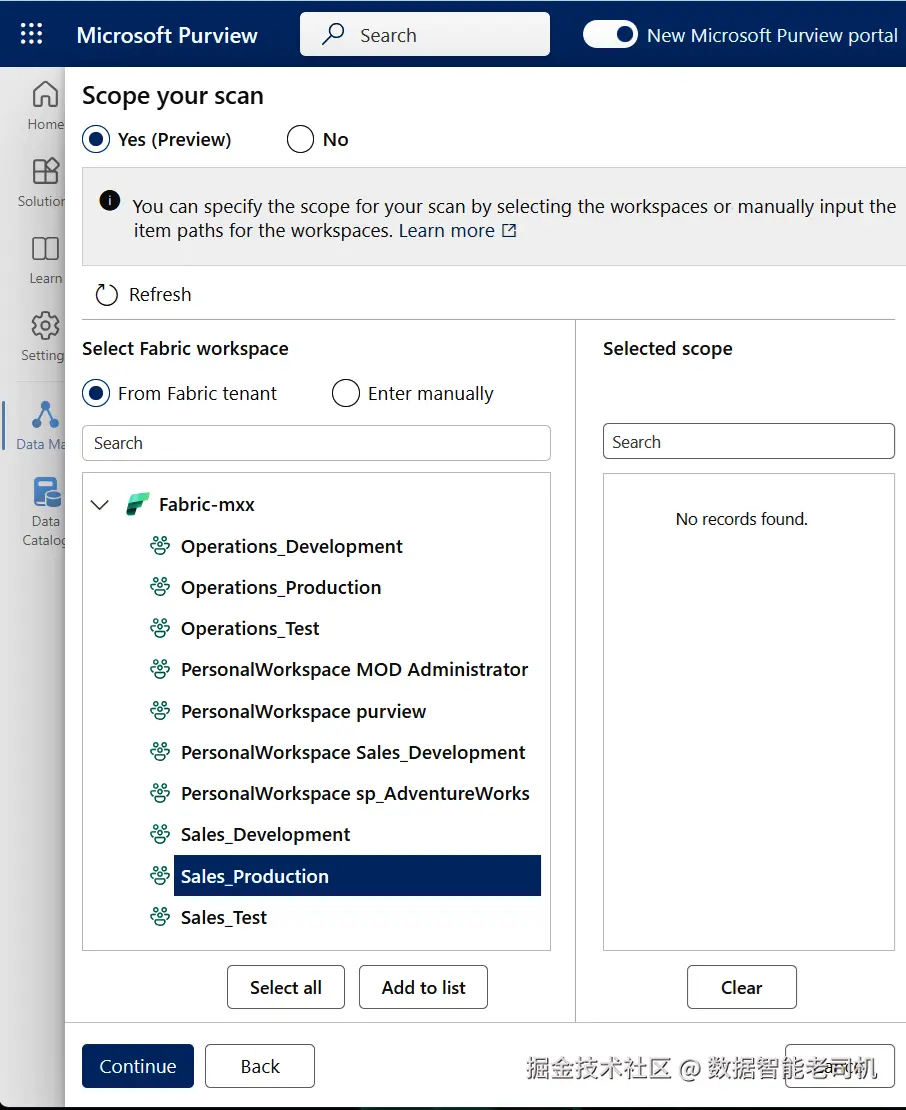The height and width of the screenshot is (1110, 906).
Task: Select Operations_Test workspace name
Action: click(x=250, y=629)
